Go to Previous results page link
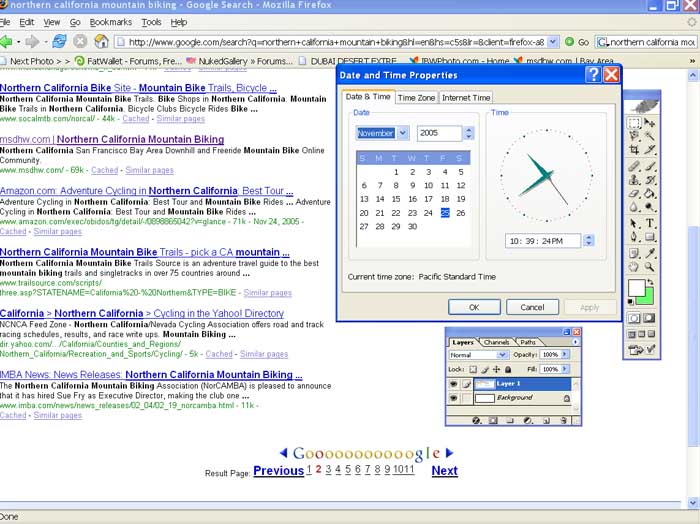 point(279,470)
